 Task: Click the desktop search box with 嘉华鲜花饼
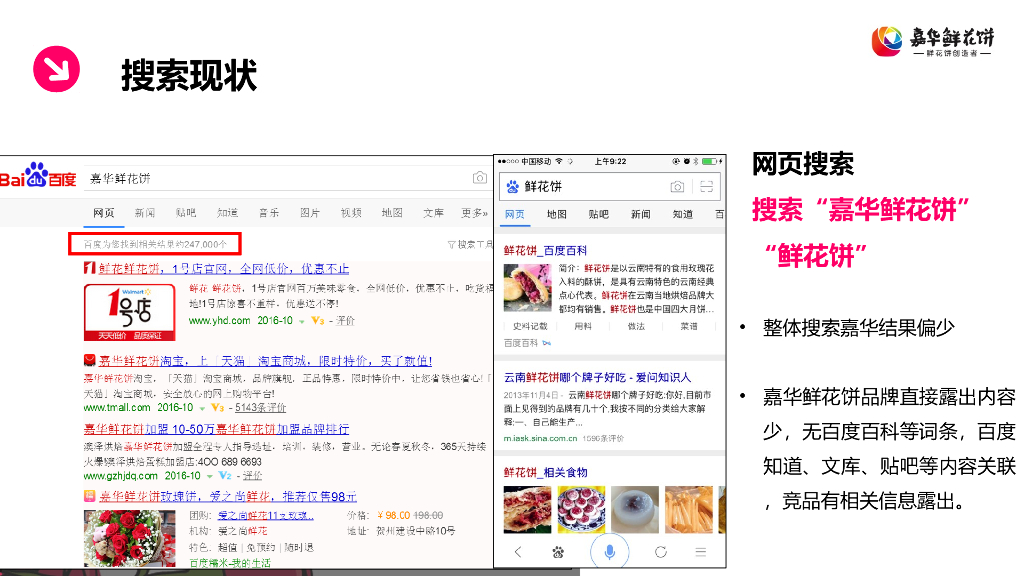click(x=286, y=178)
